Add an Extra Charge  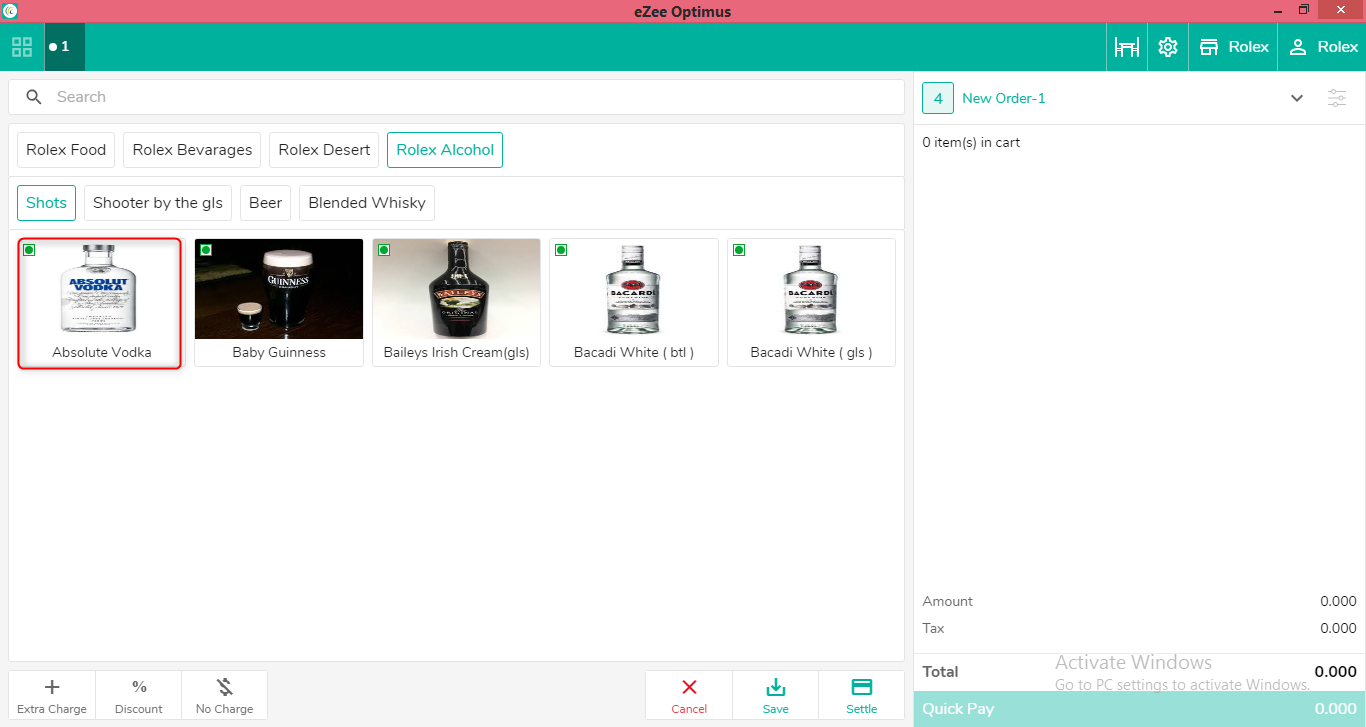[52, 696]
